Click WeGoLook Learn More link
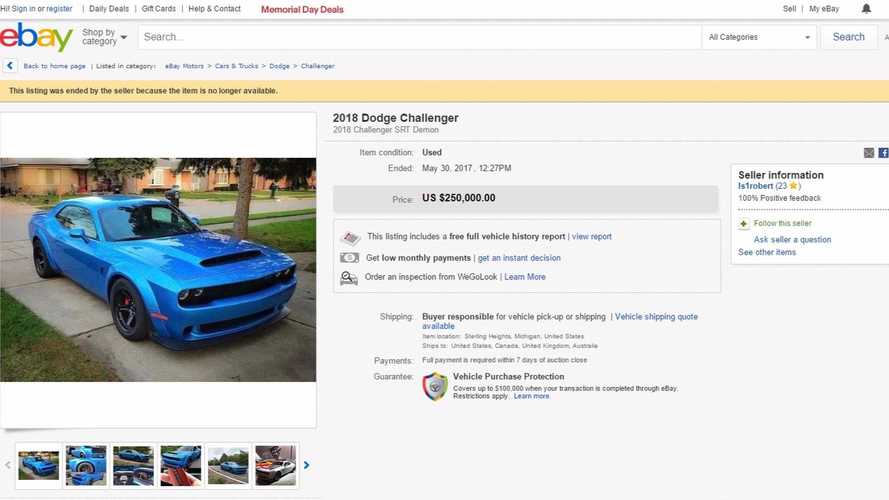The height and width of the screenshot is (500, 889). click(525, 277)
